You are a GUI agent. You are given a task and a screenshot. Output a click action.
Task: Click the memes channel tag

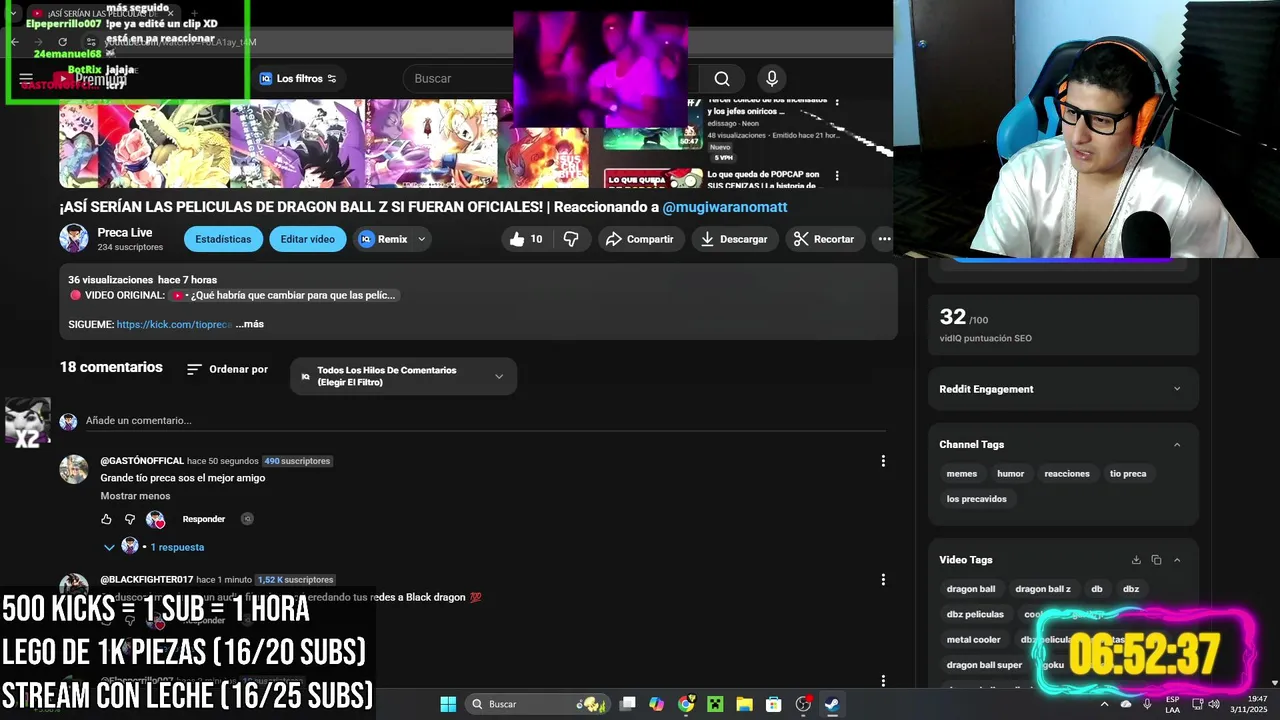[962, 474]
